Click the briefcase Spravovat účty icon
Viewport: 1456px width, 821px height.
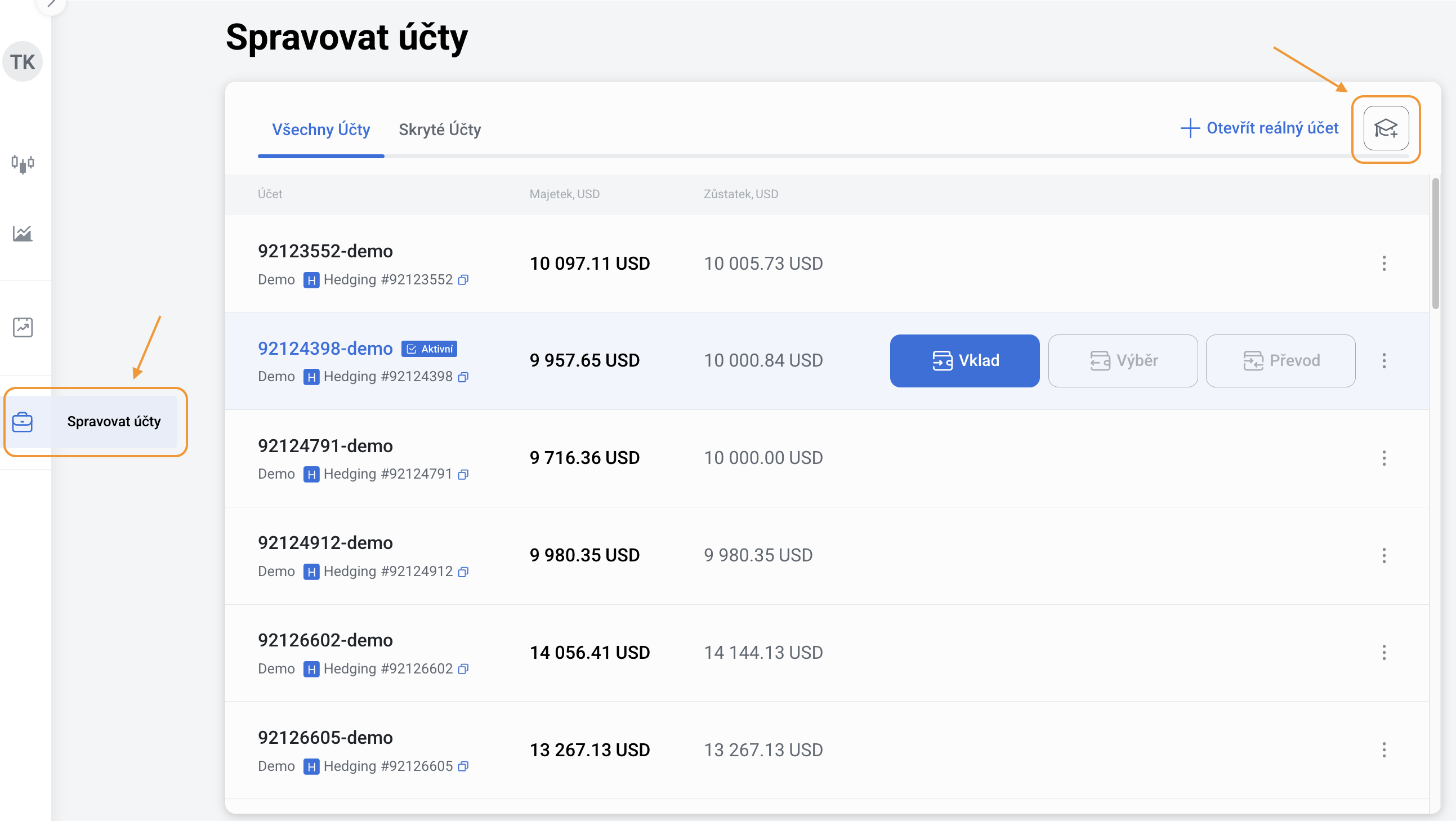pyautogui.click(x=23, y=422)
